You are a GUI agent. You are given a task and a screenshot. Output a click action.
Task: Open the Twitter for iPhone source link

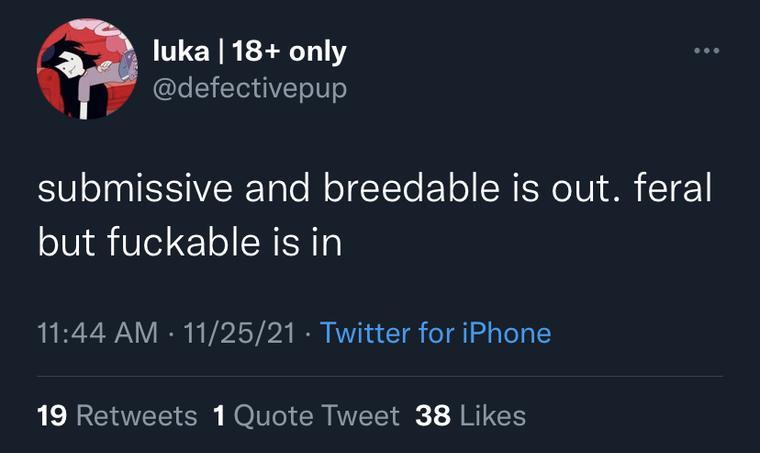click(435, 332)
